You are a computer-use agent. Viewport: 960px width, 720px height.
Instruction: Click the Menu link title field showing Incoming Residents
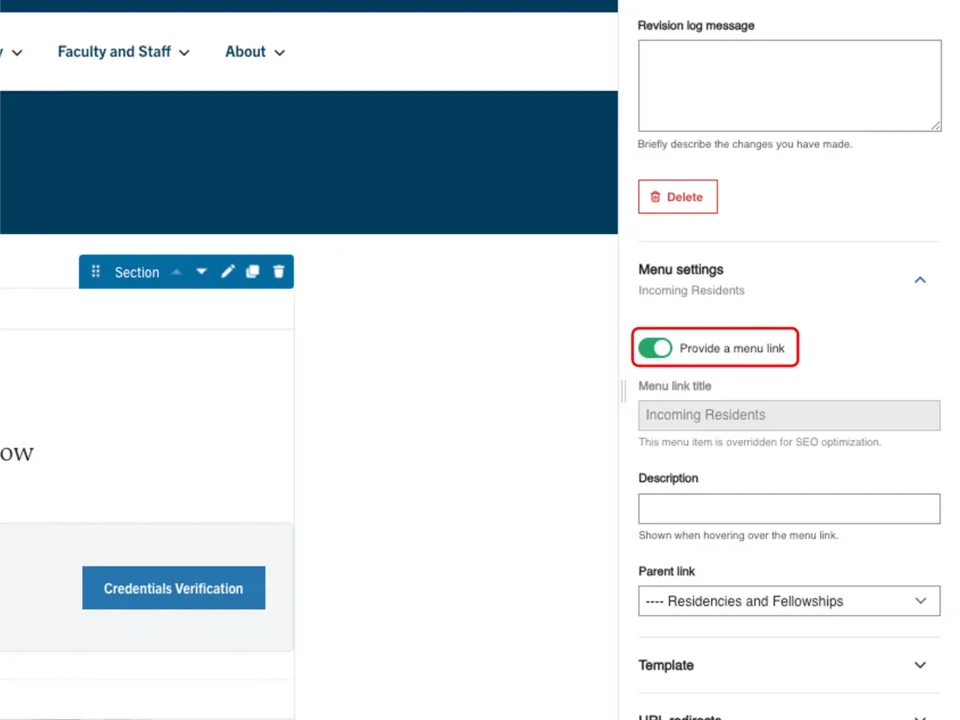pyautogui.click(x=789, y=414)
